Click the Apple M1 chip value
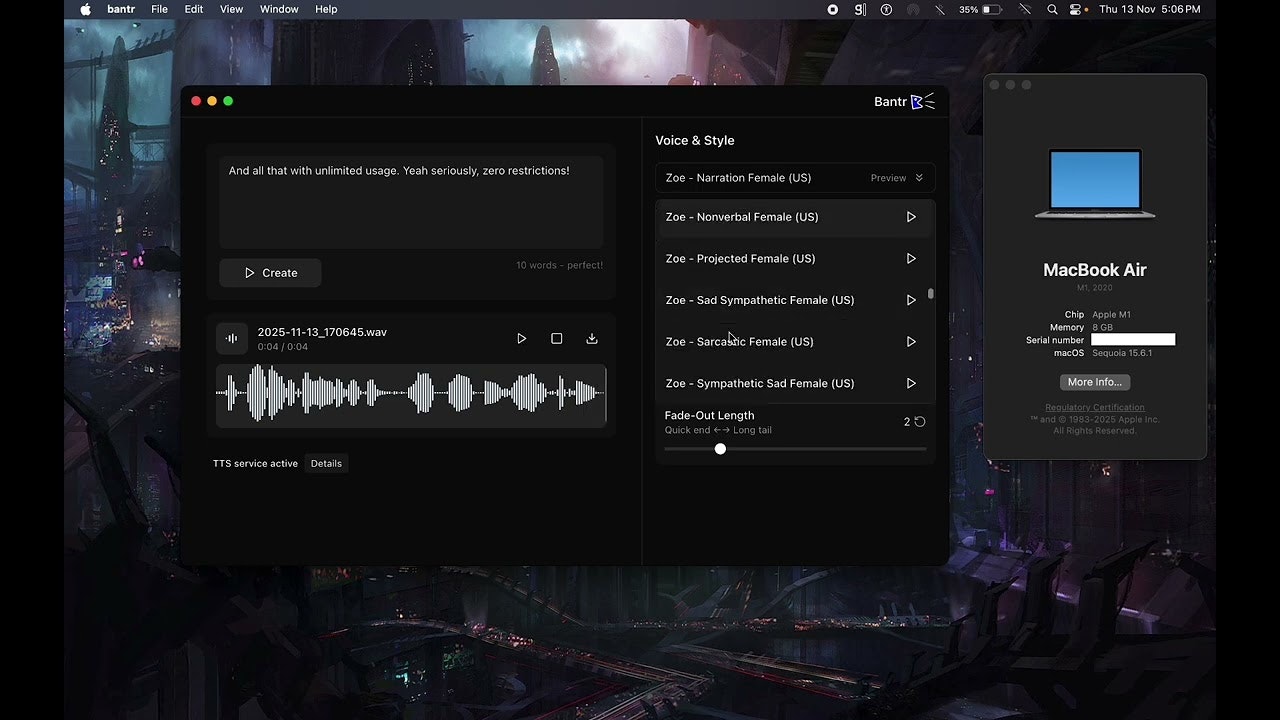Viewport: 1280px width, 720px height. point(1111,315)
